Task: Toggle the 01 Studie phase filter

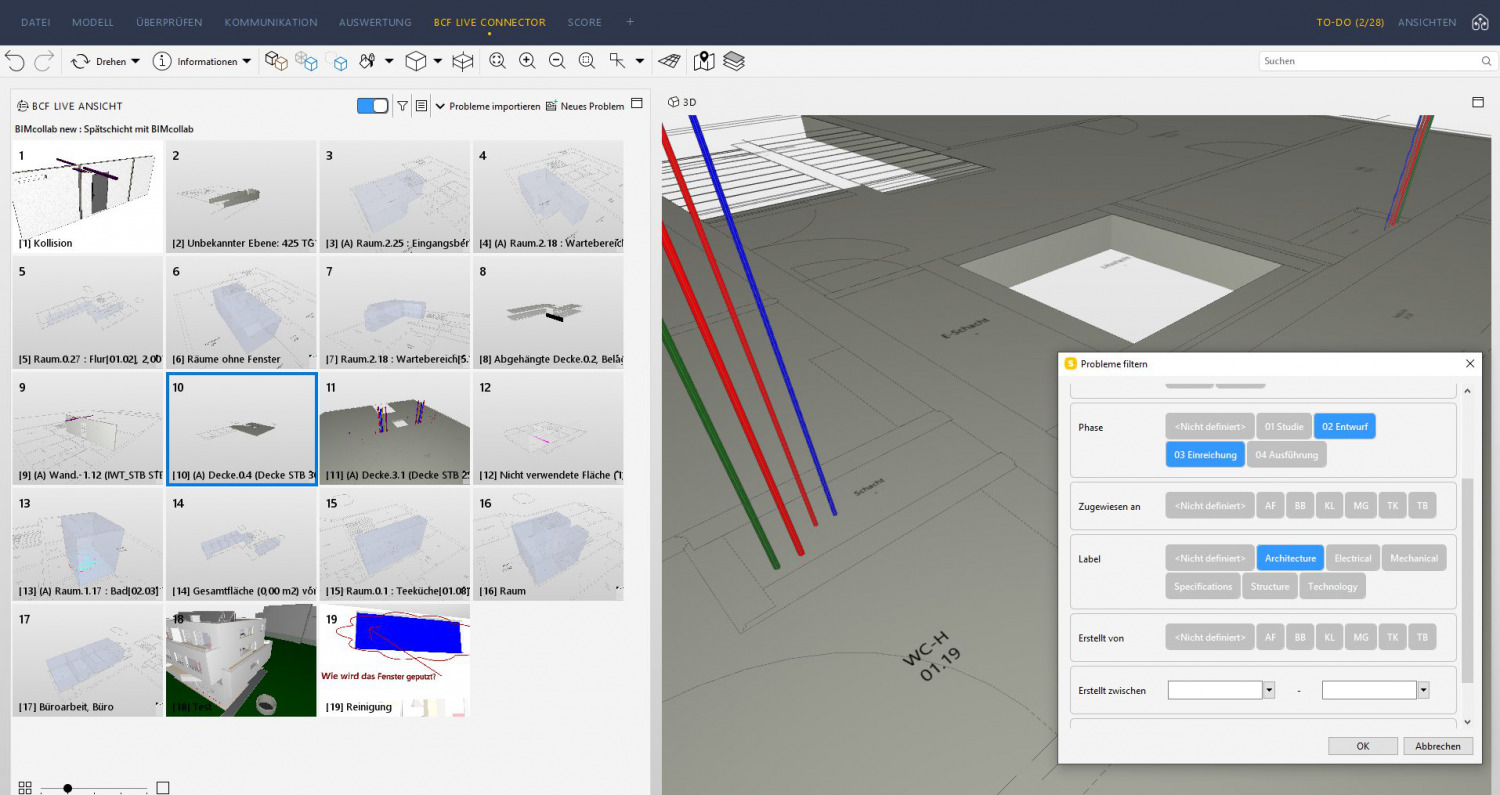Action: (x=1283, y=427)
